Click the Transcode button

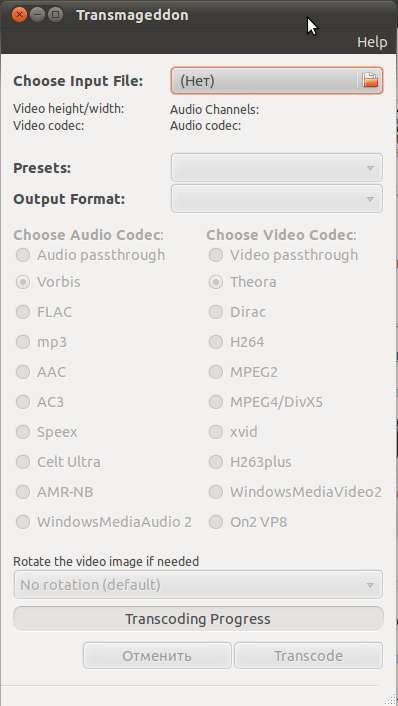(308, 656)
